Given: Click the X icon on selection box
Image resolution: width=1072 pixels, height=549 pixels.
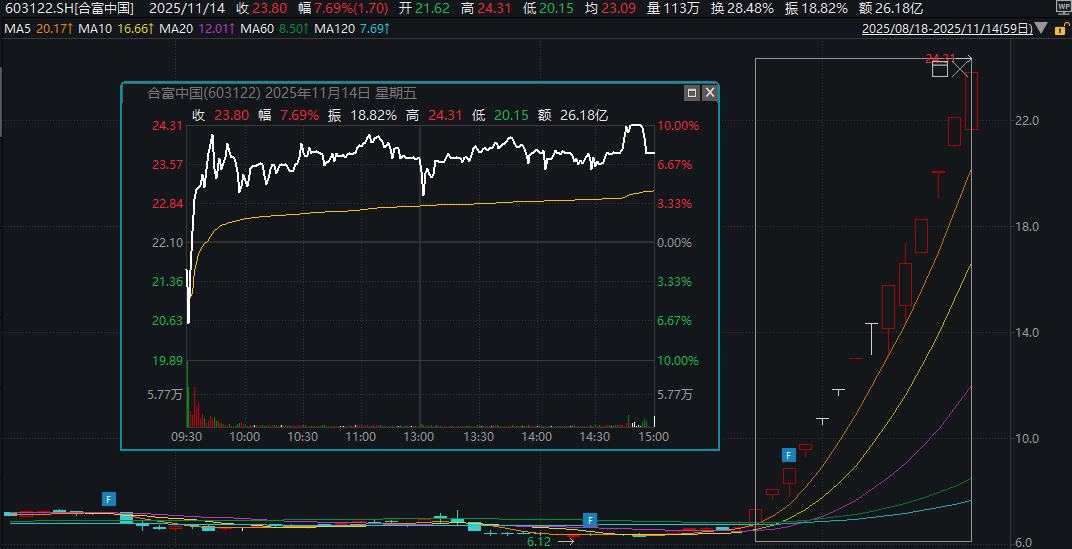Looking at the screenshot, I should (x=961, y=69).
